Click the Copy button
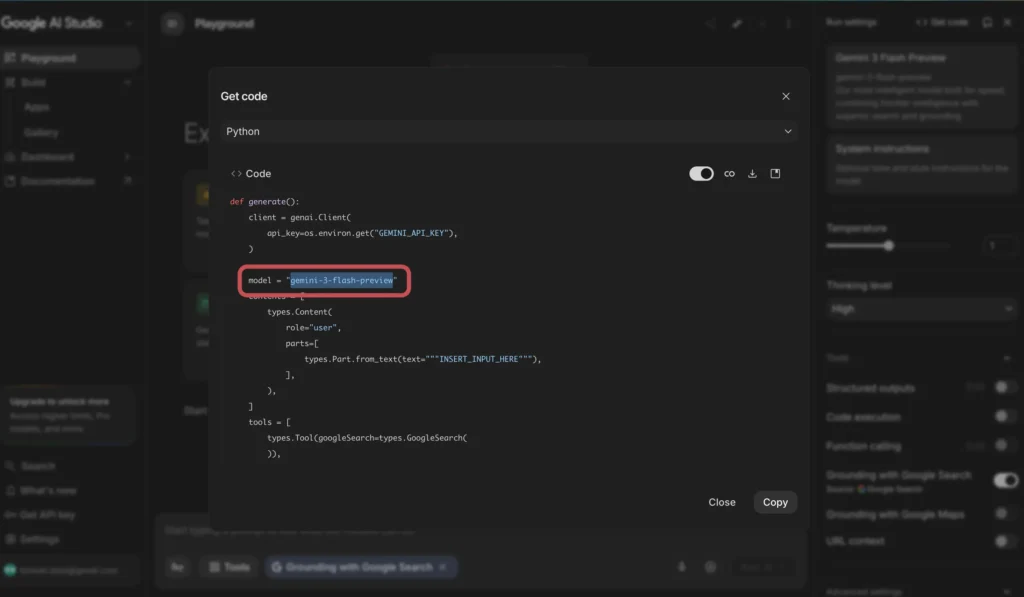The height and width of the screenshot is (597, 1024). (775, 502)
